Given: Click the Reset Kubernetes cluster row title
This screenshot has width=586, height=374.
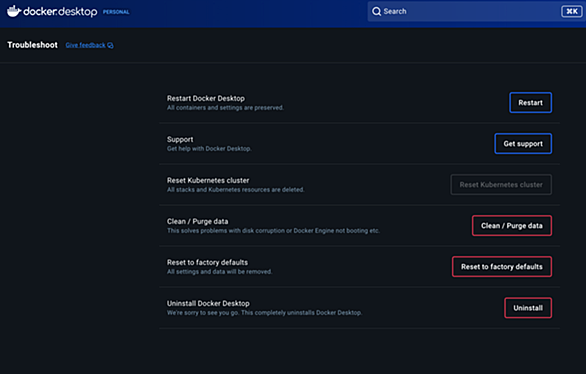Looking at the screenshot, I should (208, 180).
